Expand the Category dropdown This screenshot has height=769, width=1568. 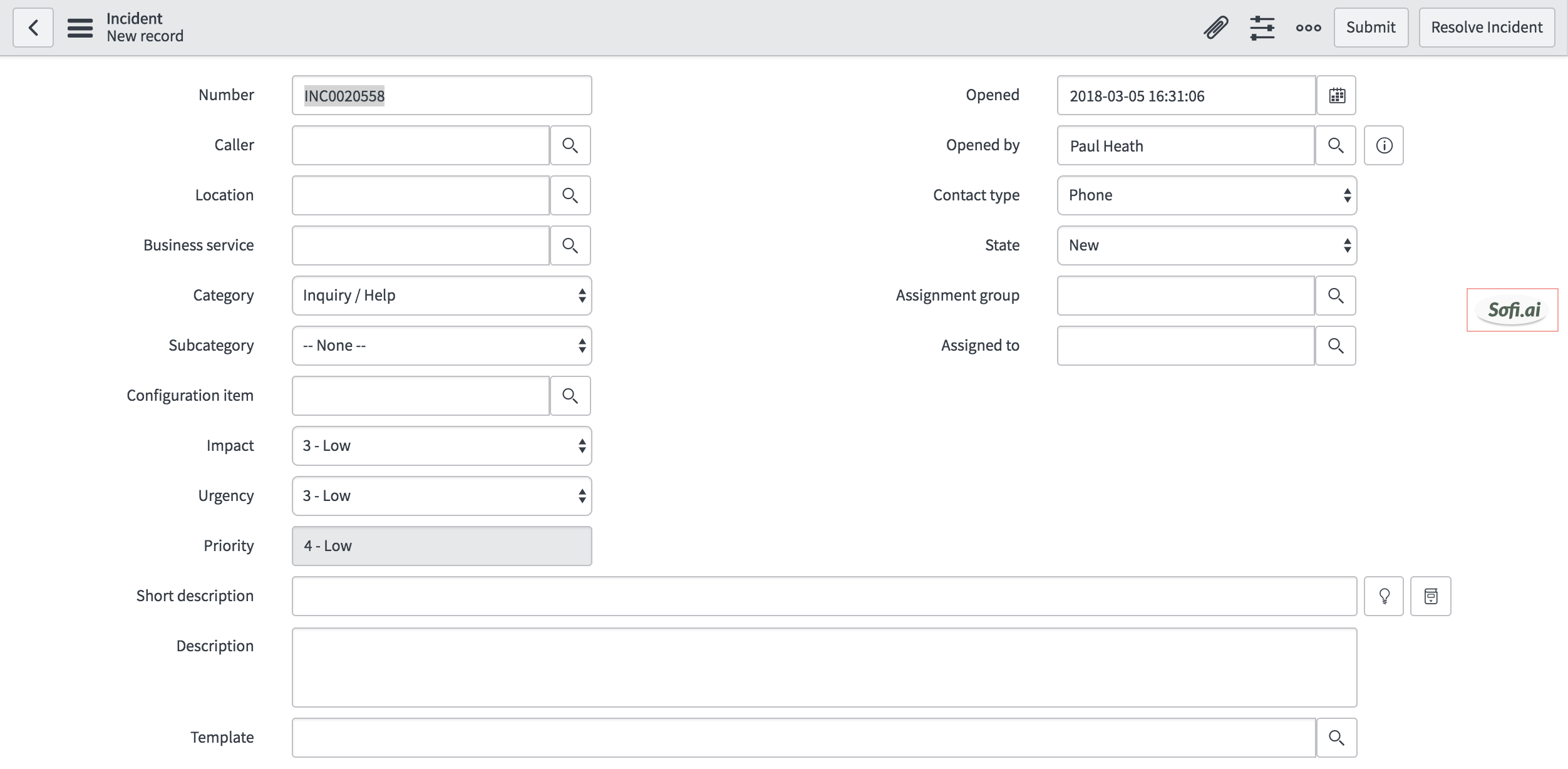pyautogui.click(x=442, y=296)
